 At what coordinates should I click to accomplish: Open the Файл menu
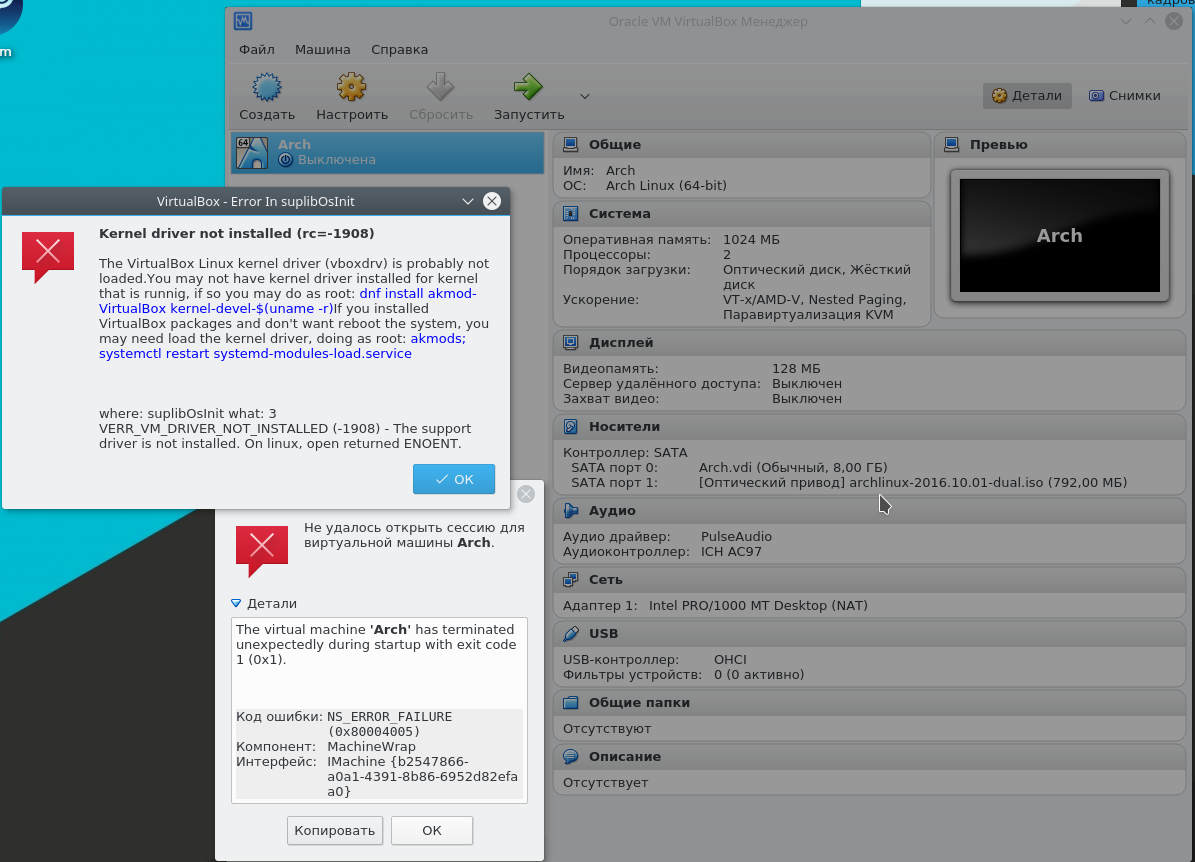(257, 50)
